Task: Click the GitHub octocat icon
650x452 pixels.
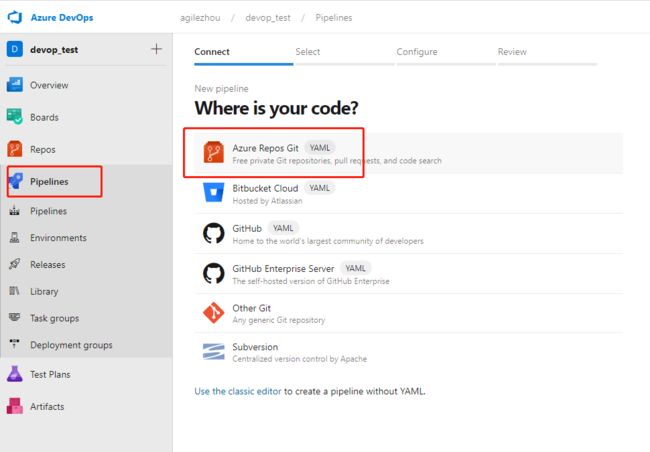Action: pyautogui.click(x=213, y=233)
